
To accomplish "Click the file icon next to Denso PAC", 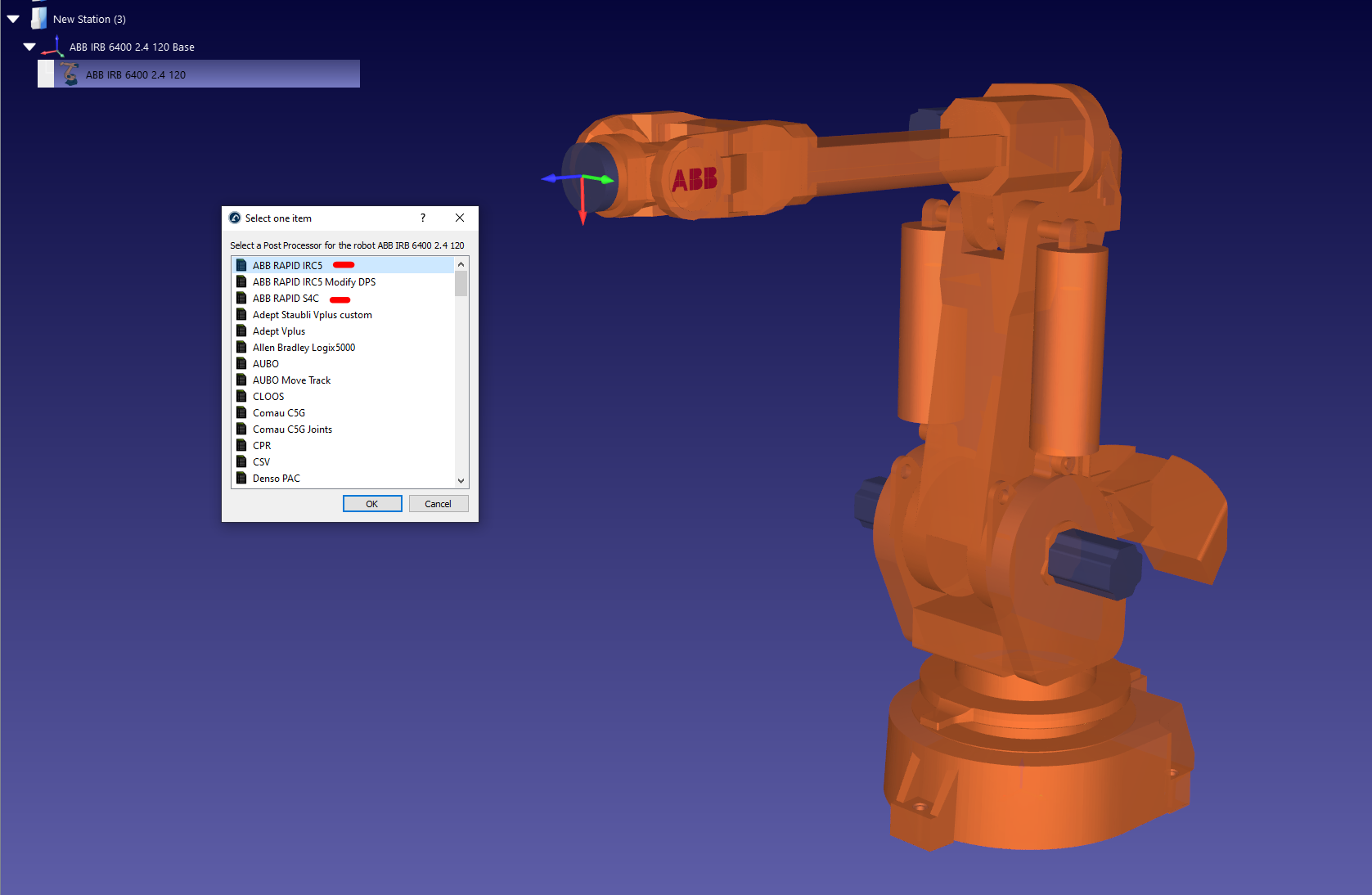I will pos(241,479).
